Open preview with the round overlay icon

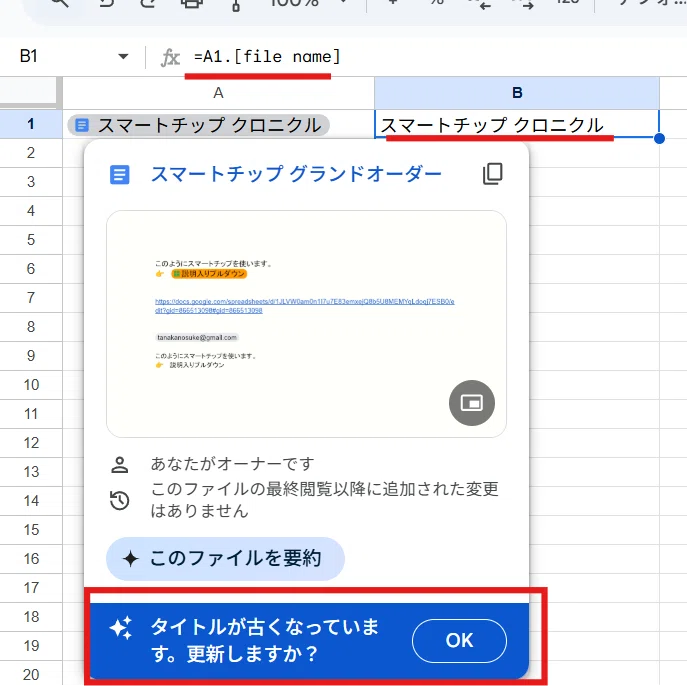(472, 403)
